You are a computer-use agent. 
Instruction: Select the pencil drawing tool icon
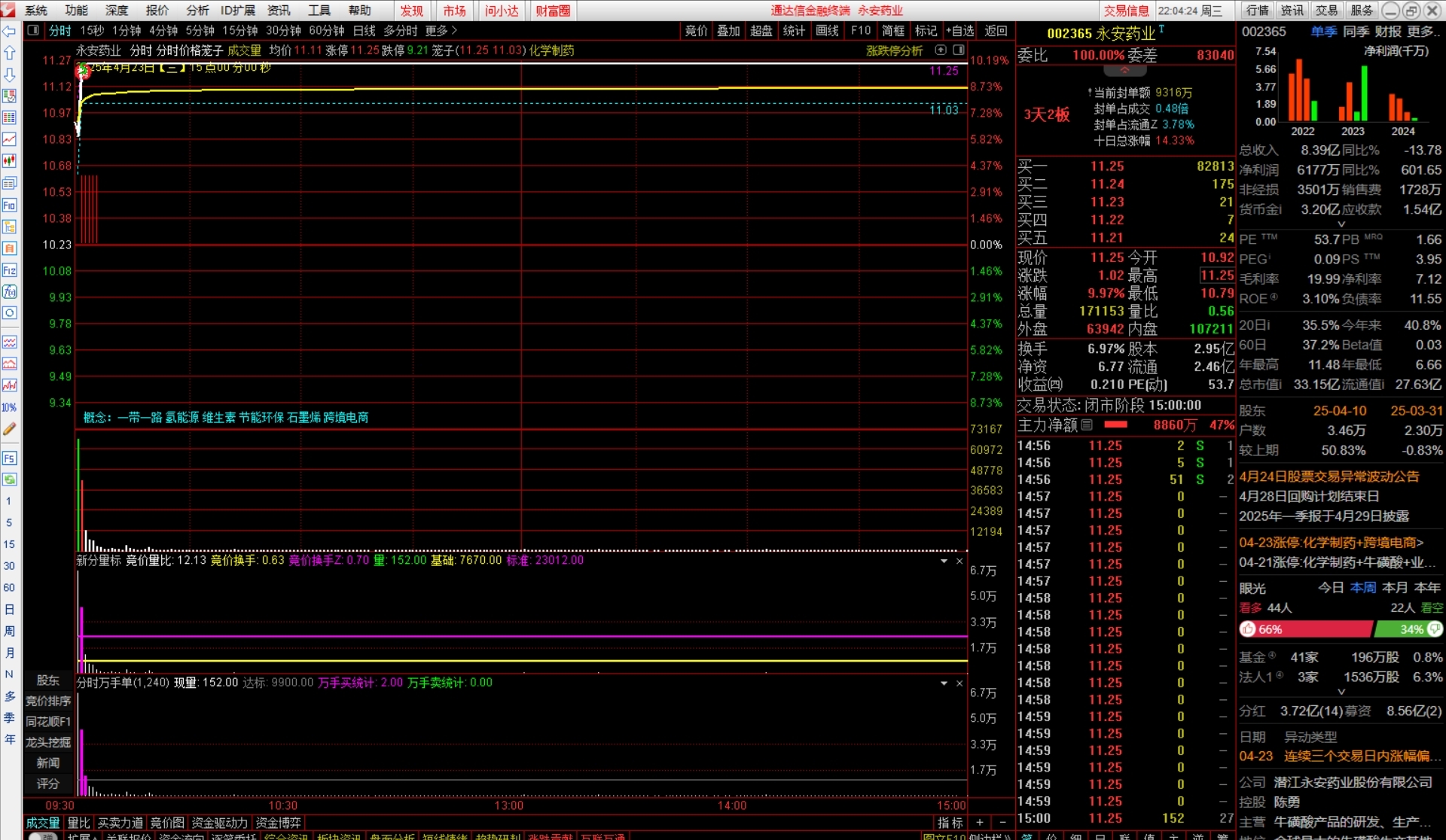9,429
